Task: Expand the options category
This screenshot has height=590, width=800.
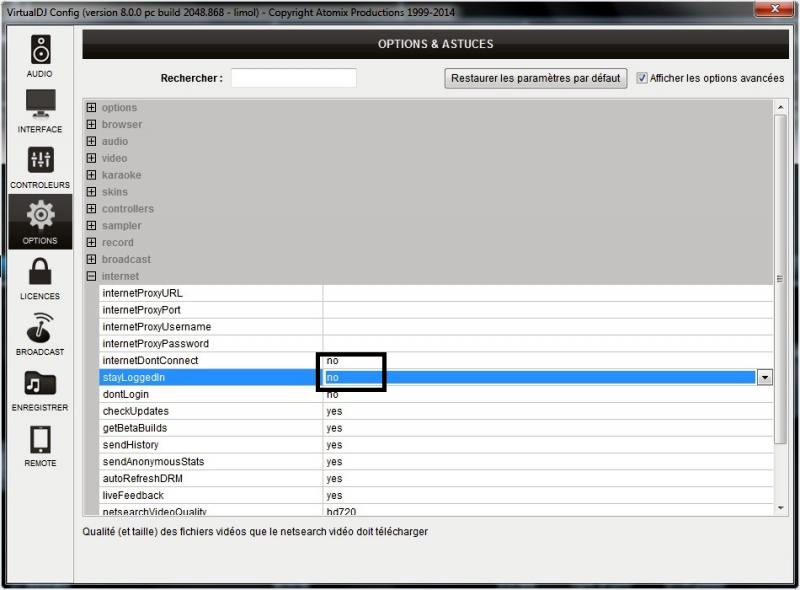Action: coord(91,107)
